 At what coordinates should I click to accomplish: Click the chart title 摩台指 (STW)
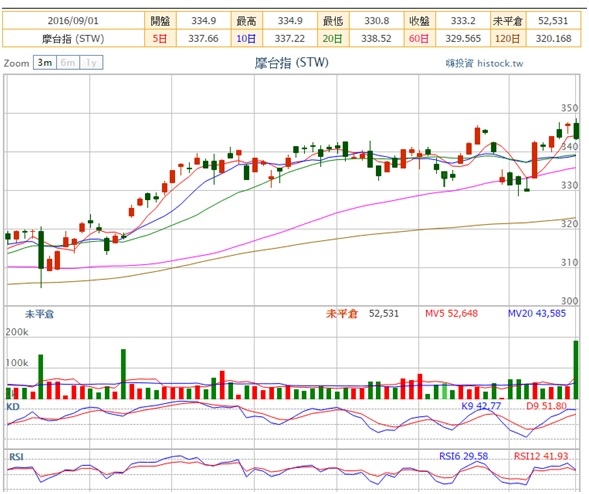(x=291, y=63)
